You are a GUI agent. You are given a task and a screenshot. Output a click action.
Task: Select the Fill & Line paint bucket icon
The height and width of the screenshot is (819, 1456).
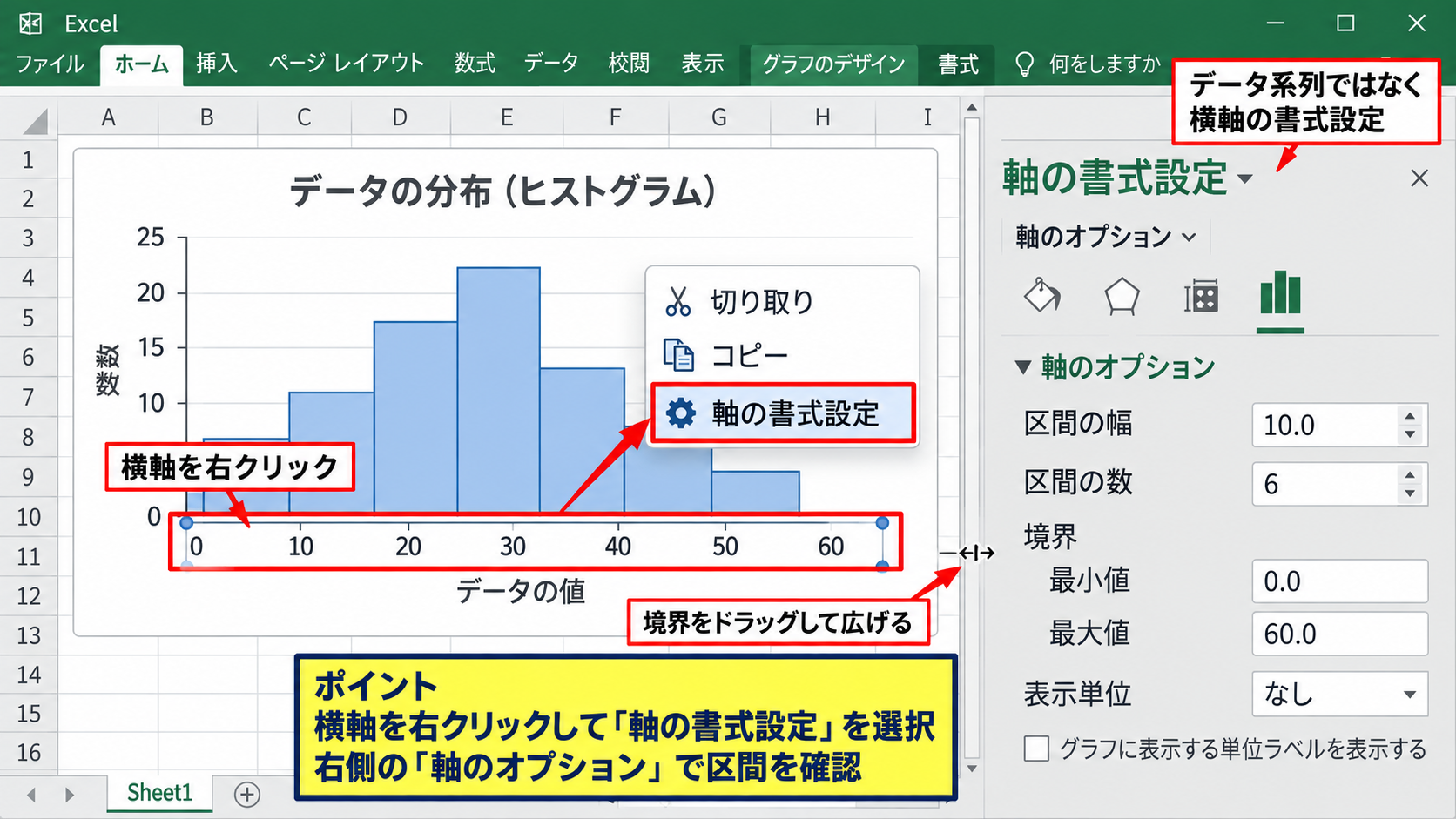tap(1042, 296)
